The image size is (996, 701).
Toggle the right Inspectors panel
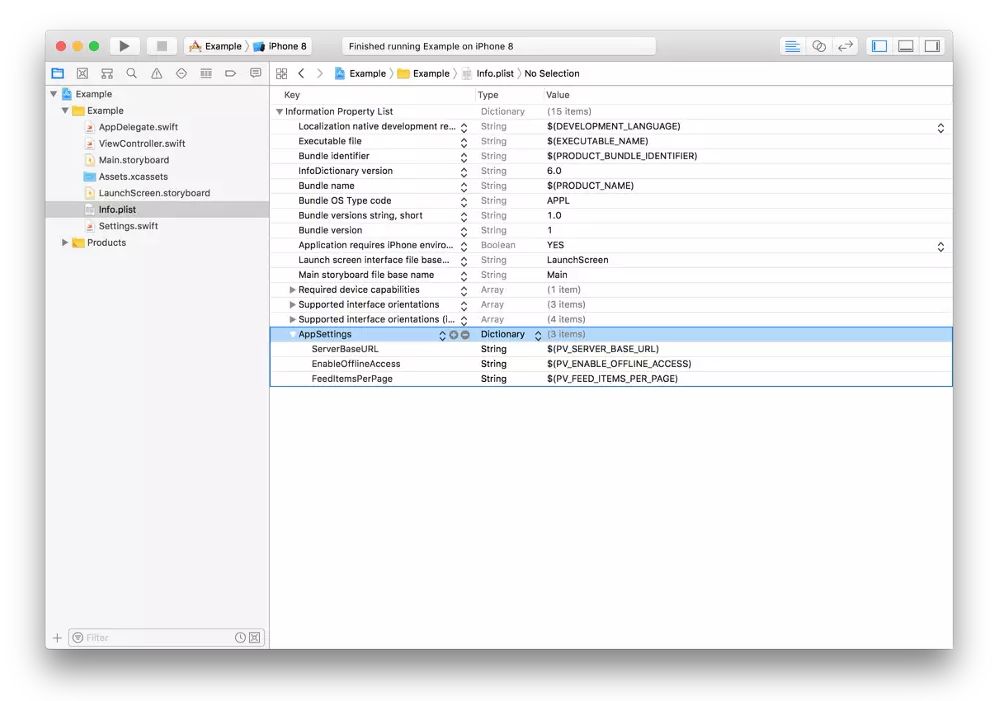pyautogui.click(x=931, y=46)
